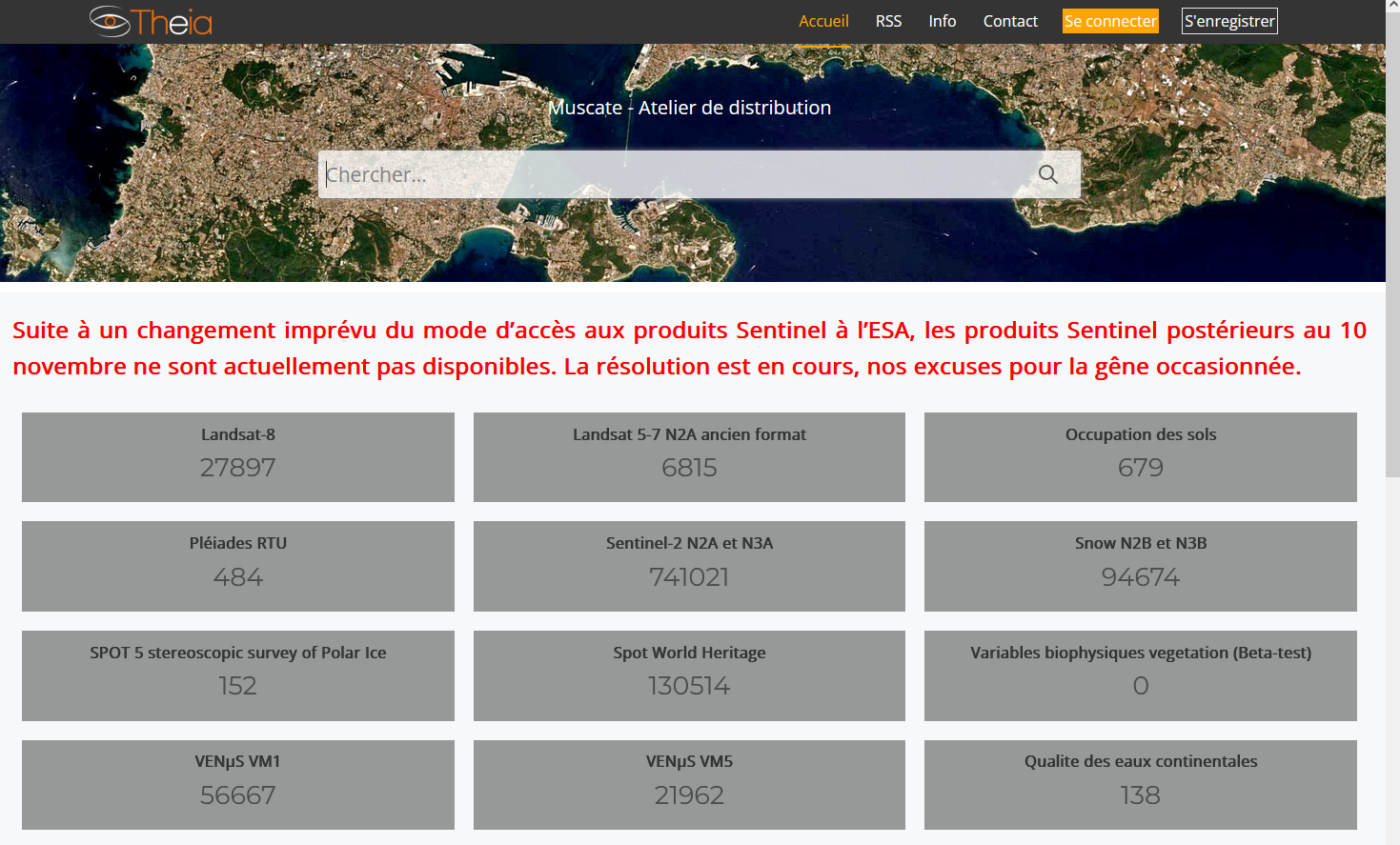Open the Landsat-8 collection card
The width and height of the screenshot is (1400, 845).
click(238, 457)
